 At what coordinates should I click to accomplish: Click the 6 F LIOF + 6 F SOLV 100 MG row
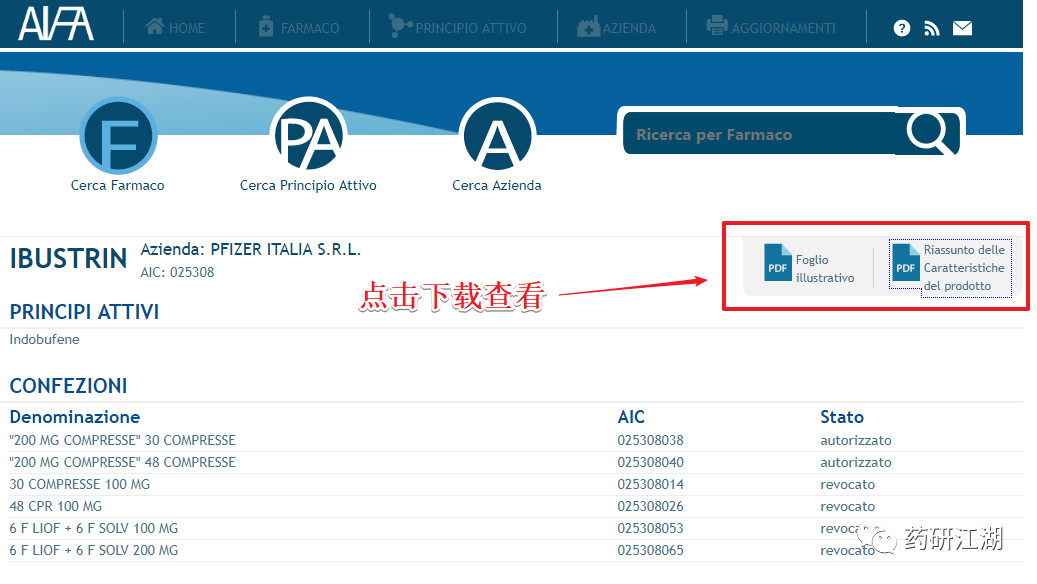[x=516, y=528]
